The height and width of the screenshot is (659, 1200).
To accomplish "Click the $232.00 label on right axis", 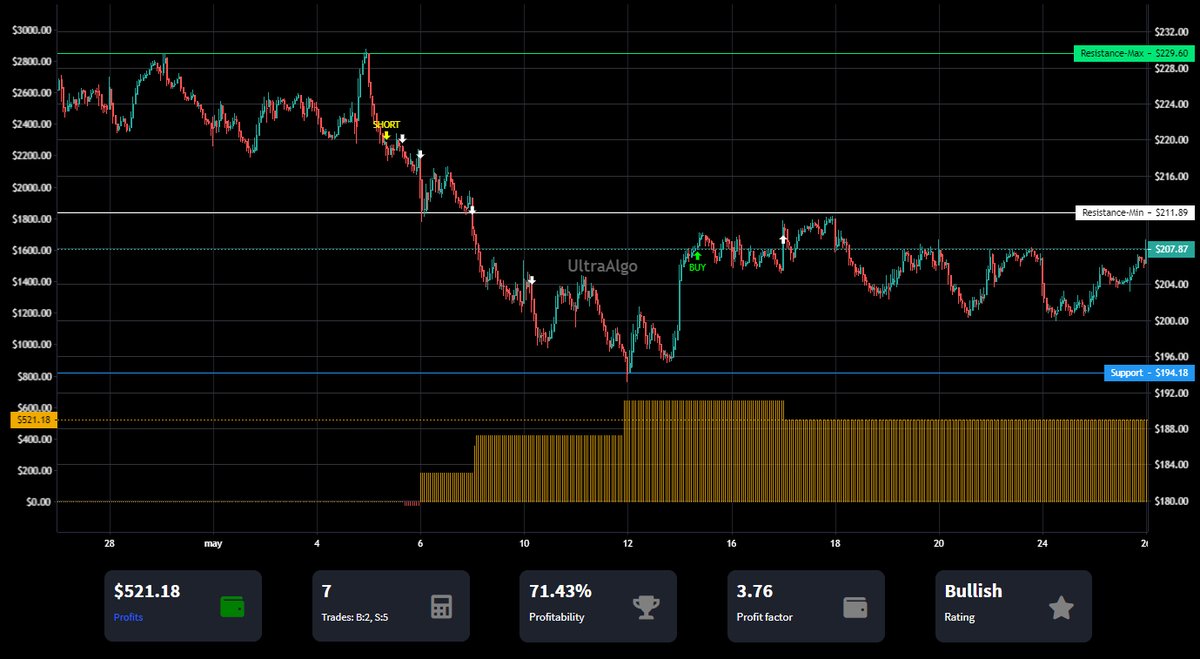I will 1169,33.
